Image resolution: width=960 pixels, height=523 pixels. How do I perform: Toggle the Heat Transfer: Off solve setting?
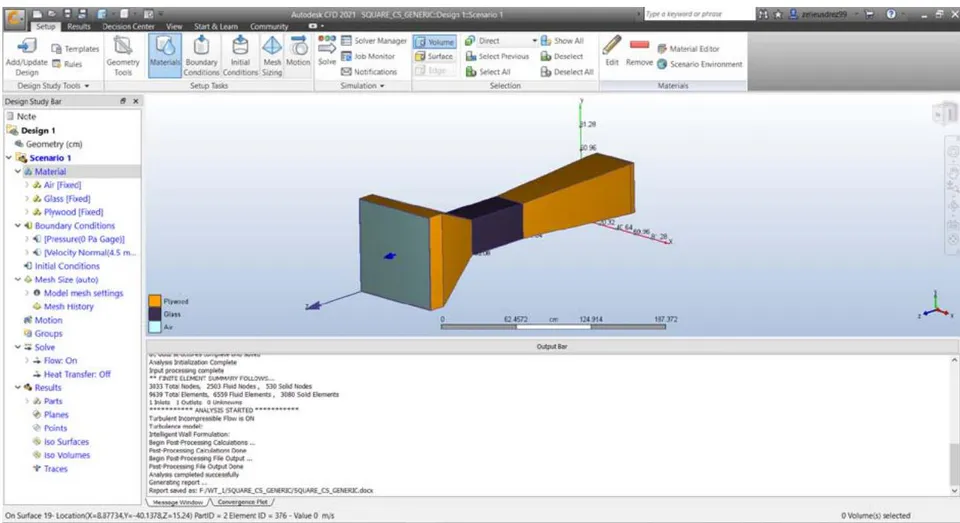pos(71,374)
